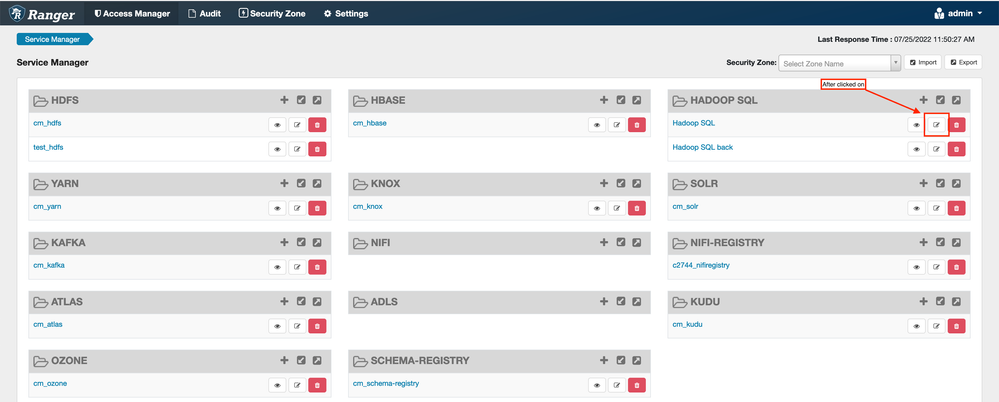Image resolution: width=999 pixels, height=402 pixels.
Task: View cm_knox service details eye icon
Action: click(597, 208)
